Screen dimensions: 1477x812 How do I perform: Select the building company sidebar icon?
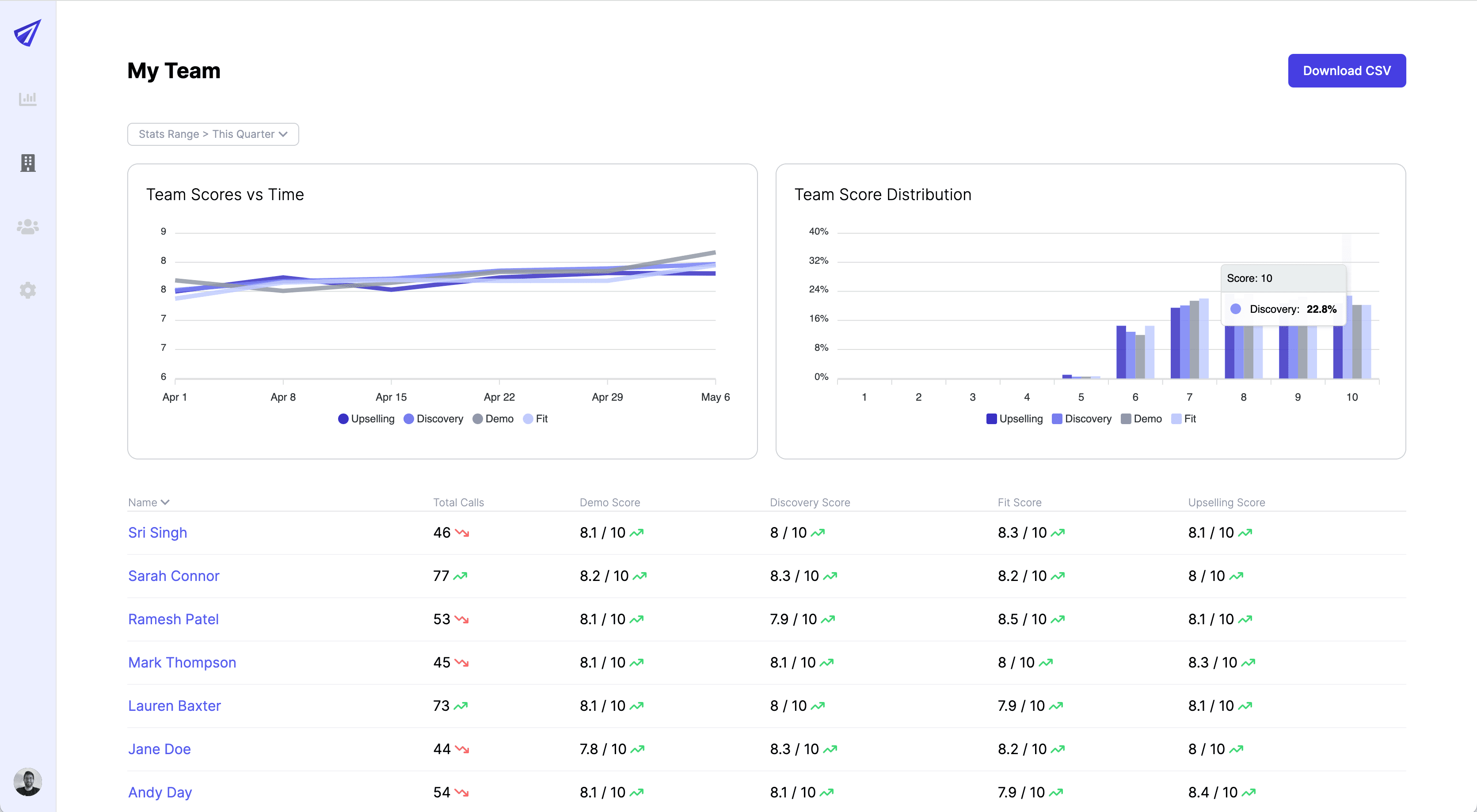(27, 163)
